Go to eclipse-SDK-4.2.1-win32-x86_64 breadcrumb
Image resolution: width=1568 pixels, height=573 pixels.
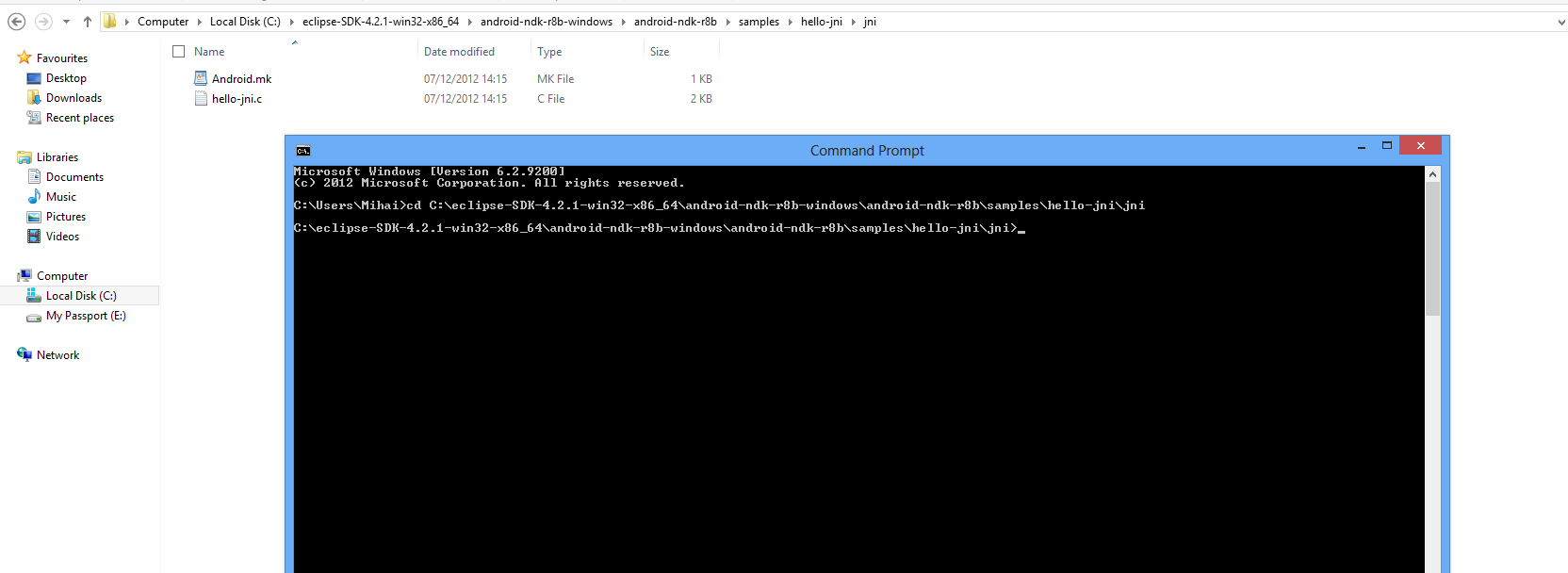click(381, 21)
